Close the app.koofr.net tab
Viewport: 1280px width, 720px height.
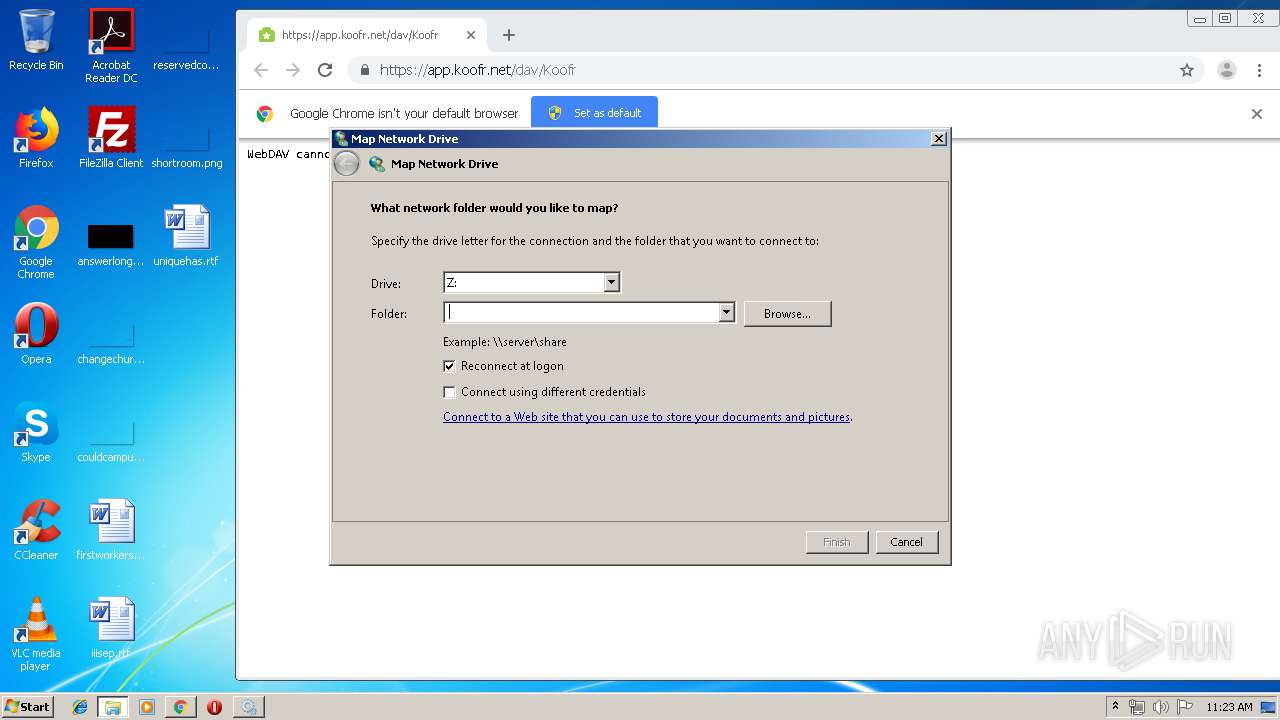(x=471, y=35)
